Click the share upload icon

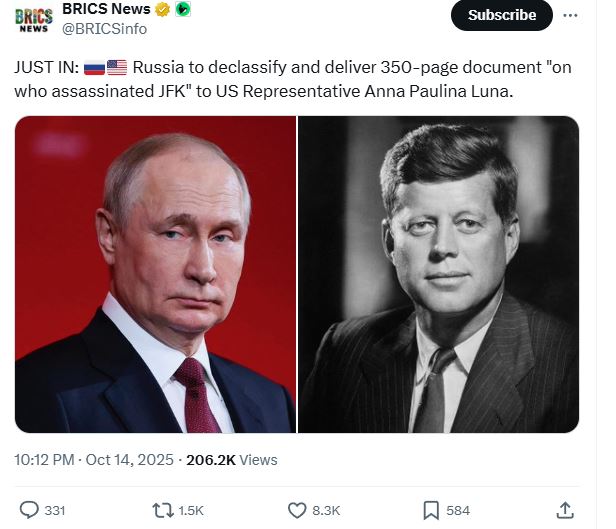coord(564,510)
